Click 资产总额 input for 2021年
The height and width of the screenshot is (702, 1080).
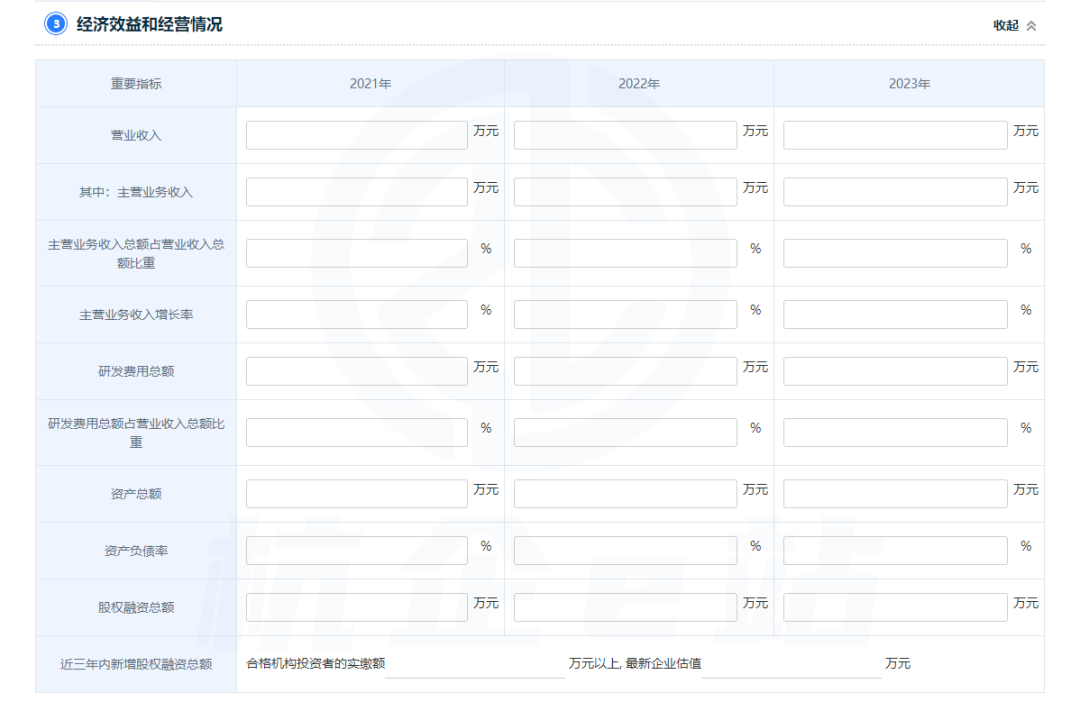[357, 494]
